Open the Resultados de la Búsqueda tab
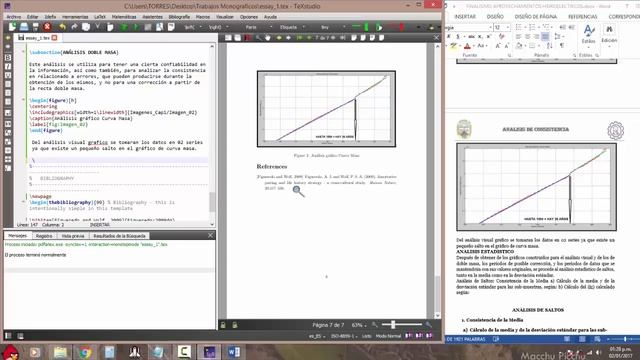Screen dimensions: 640x360 [119, 236]
